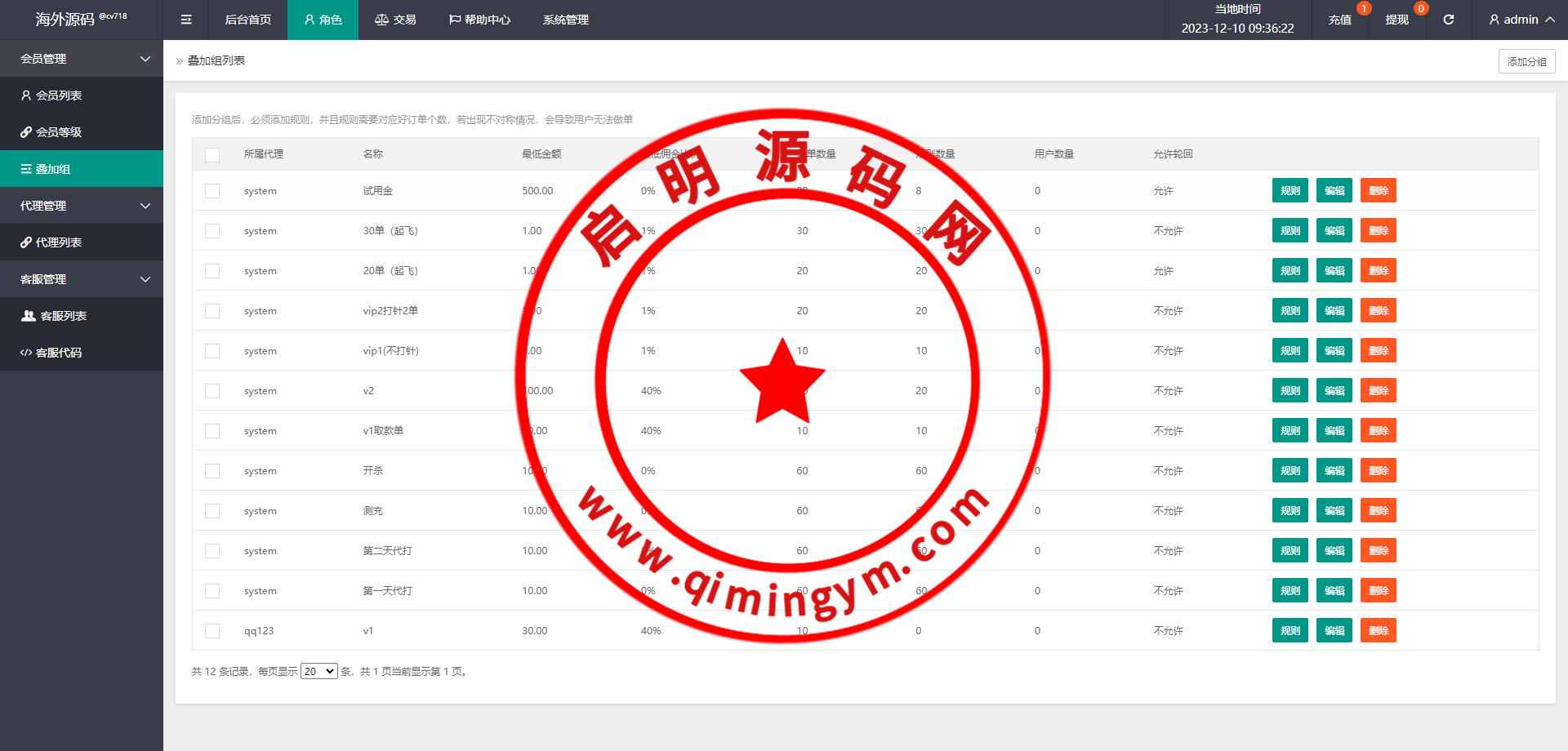Open the 系统管理 top menu
1568x751 pixels.
[565, 20]
